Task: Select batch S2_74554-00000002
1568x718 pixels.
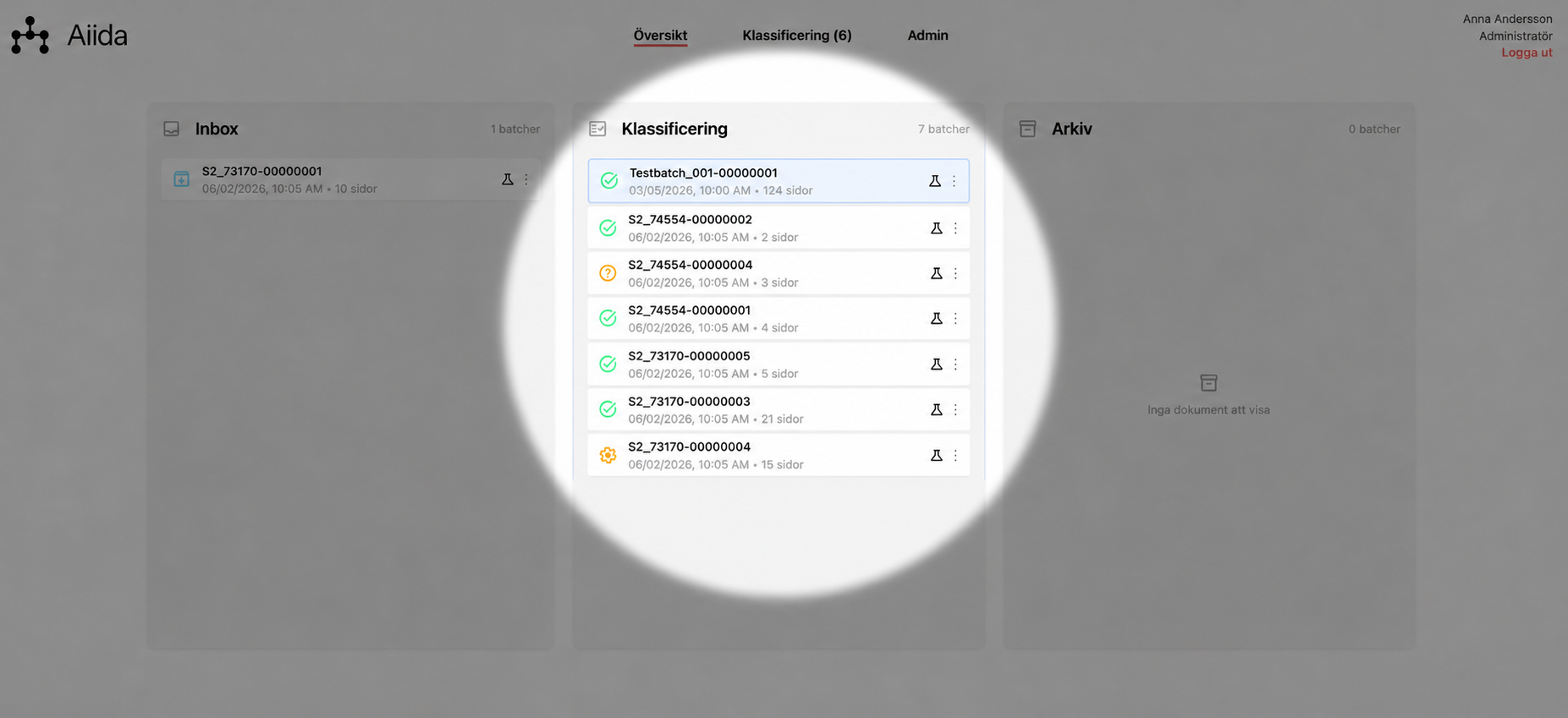Action: [x=778, y=228]
